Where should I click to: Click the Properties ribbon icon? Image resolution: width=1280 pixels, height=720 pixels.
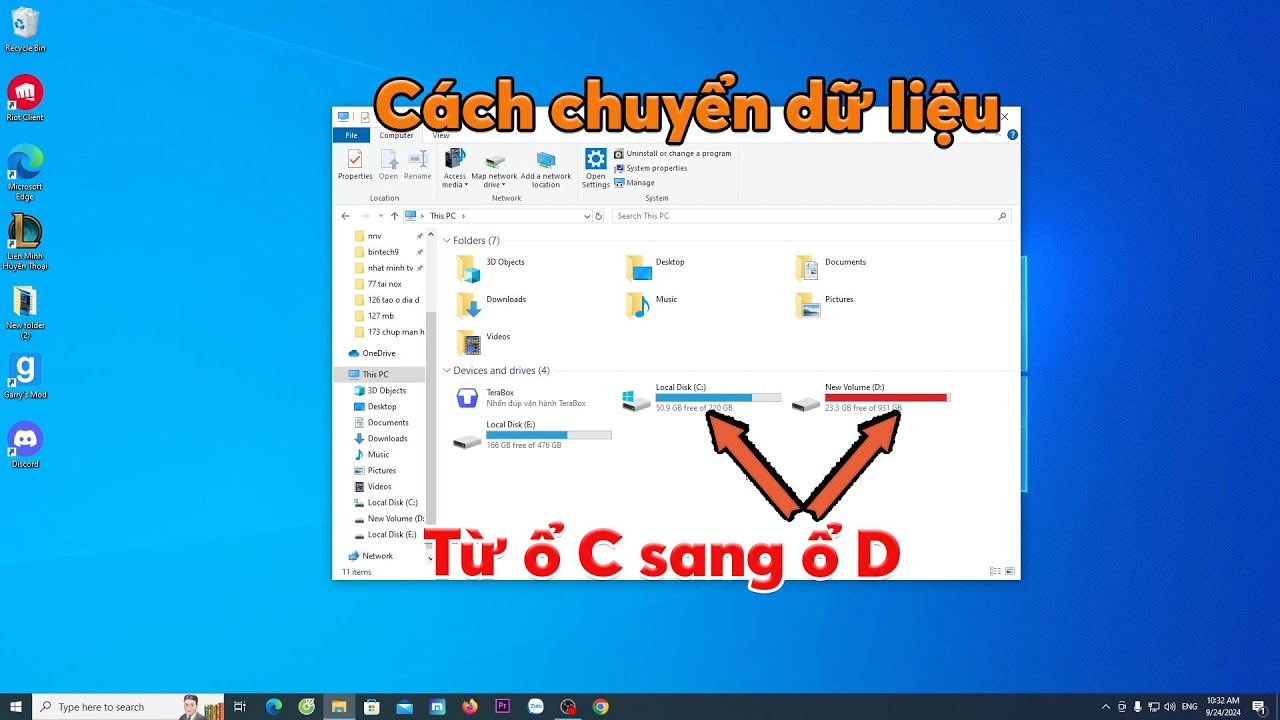click(355, 165)
